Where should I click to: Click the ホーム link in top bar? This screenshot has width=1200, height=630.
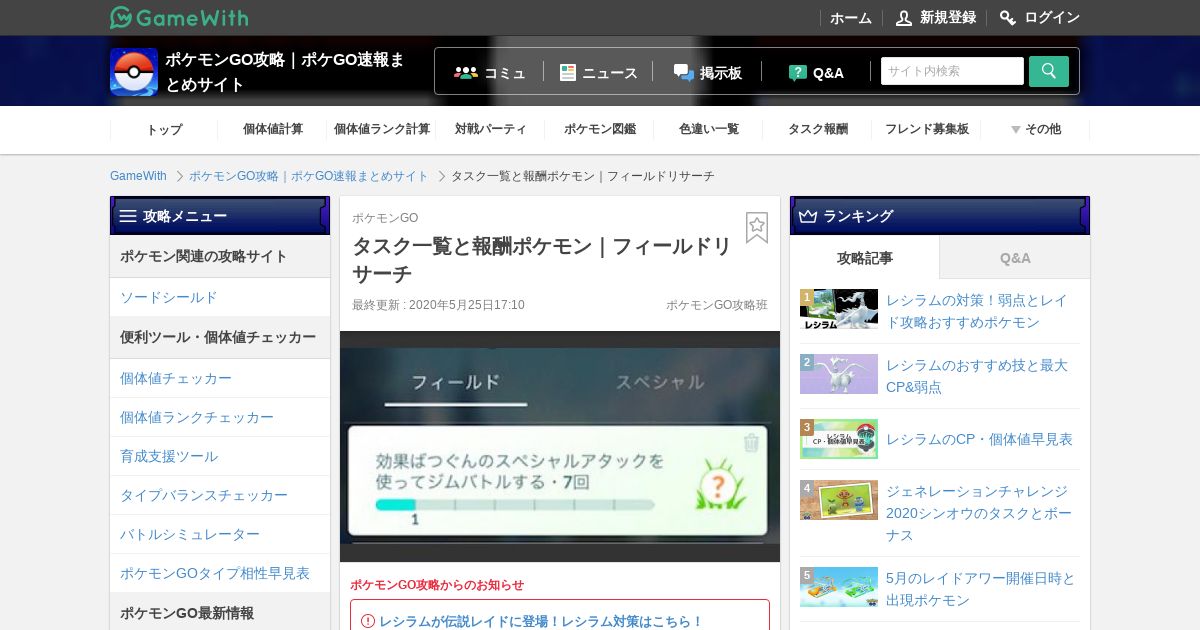tap(851, 18)
